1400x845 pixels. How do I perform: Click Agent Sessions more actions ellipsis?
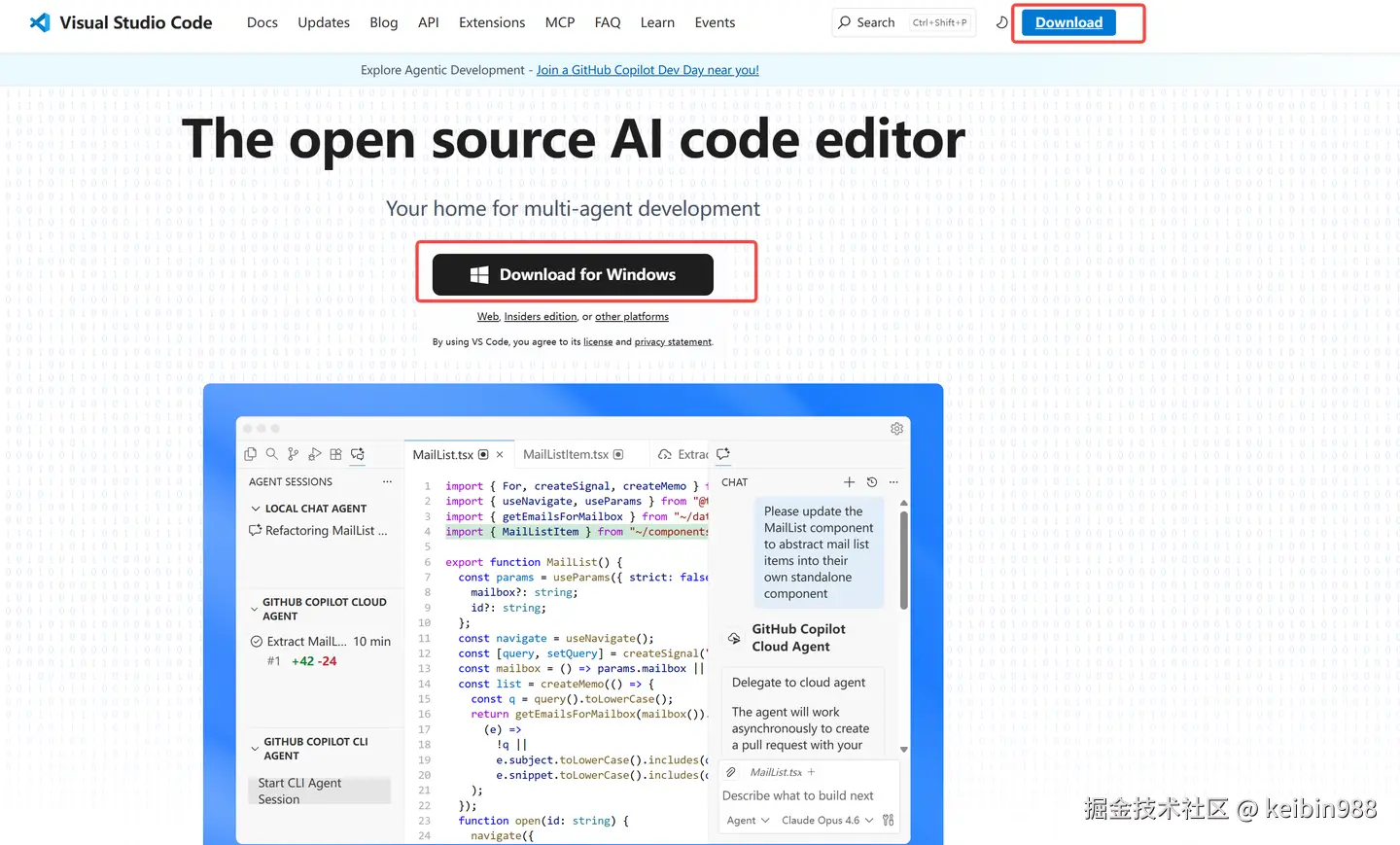tap(387, 482)
